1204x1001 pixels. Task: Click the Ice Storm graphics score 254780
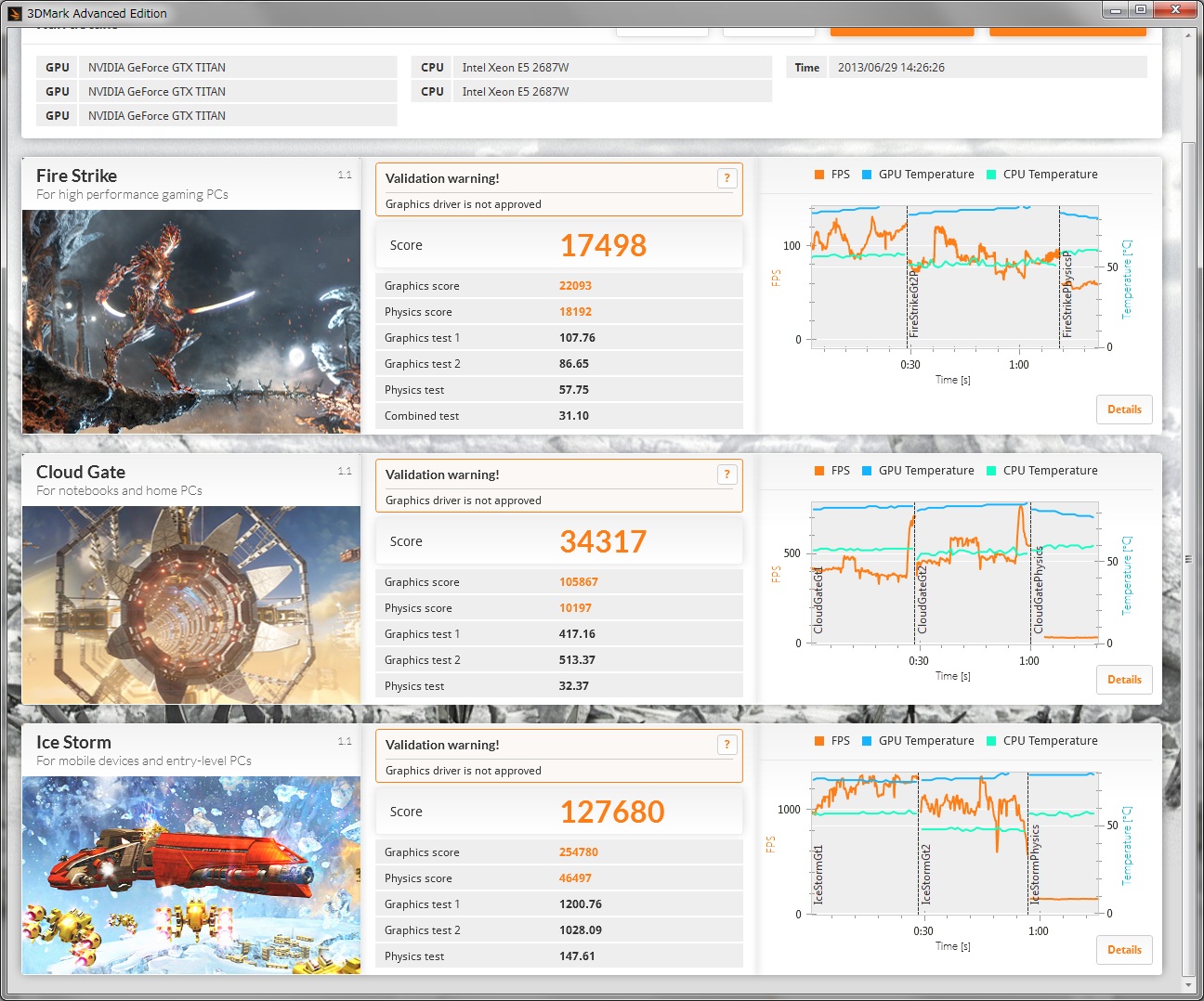coord(579,852)
